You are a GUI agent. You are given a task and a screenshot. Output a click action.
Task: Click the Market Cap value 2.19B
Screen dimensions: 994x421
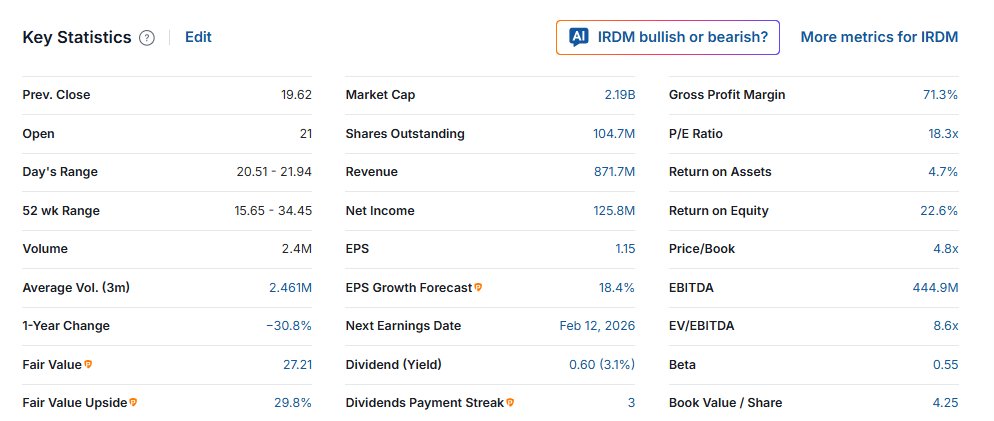619,95
